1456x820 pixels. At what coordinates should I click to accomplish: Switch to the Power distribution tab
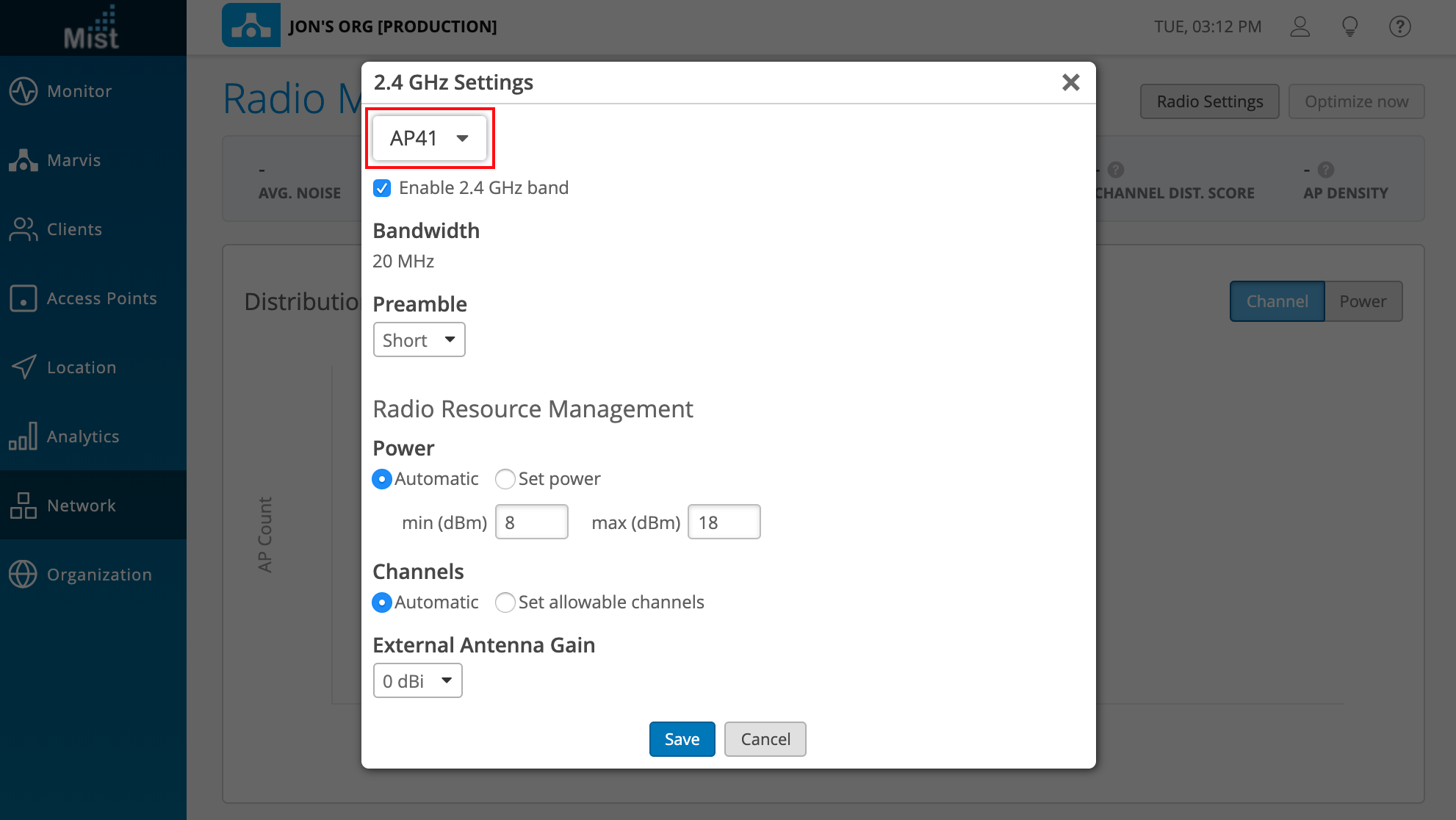point(1363,301)
